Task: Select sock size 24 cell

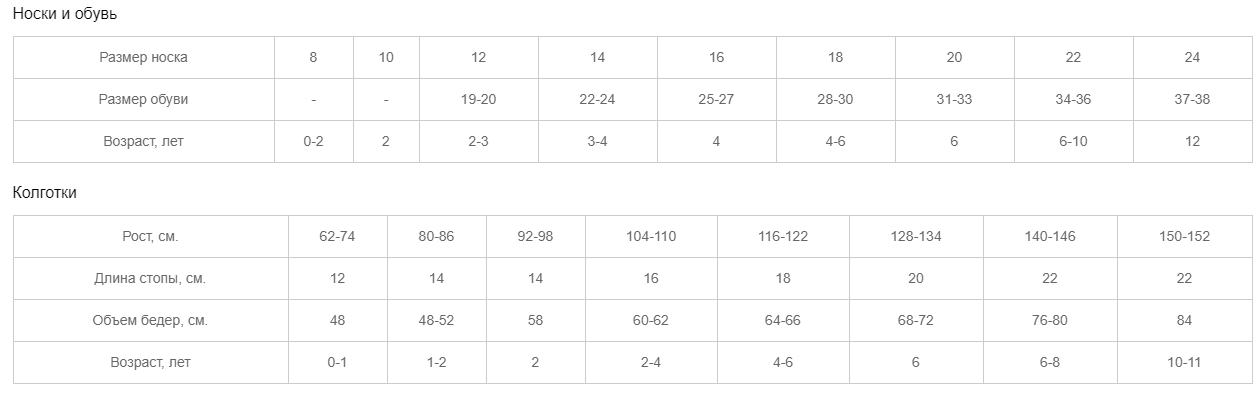Action: click(x=1192, y=57)
